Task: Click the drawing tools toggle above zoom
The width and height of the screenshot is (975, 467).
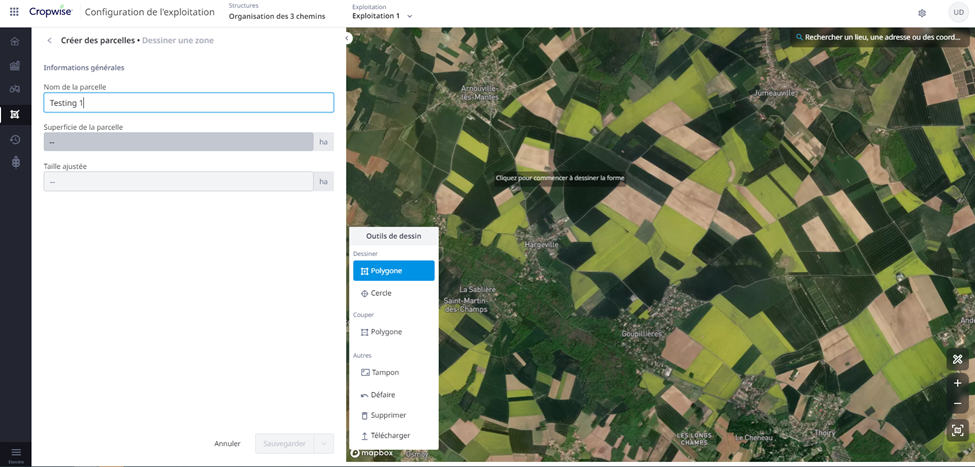Action: 957,359
